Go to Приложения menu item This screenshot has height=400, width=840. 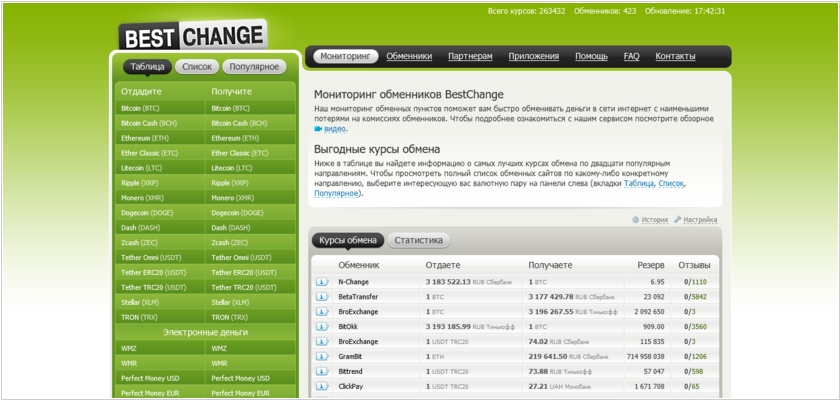tap(534, 56)
